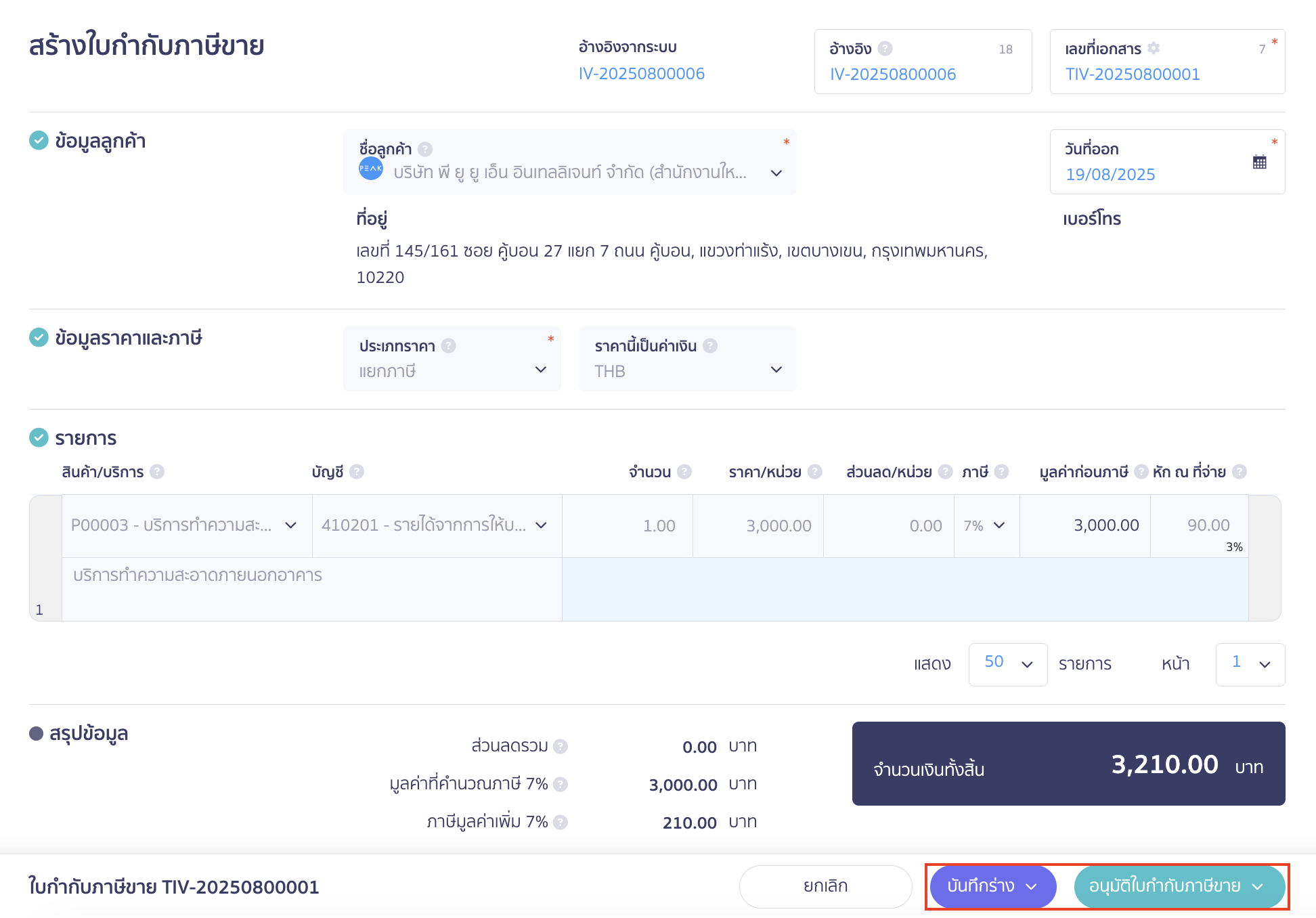Click help icon beside ชื่อลูกค้า label
Screen dimensions: 1316x918
coord(425,149)
